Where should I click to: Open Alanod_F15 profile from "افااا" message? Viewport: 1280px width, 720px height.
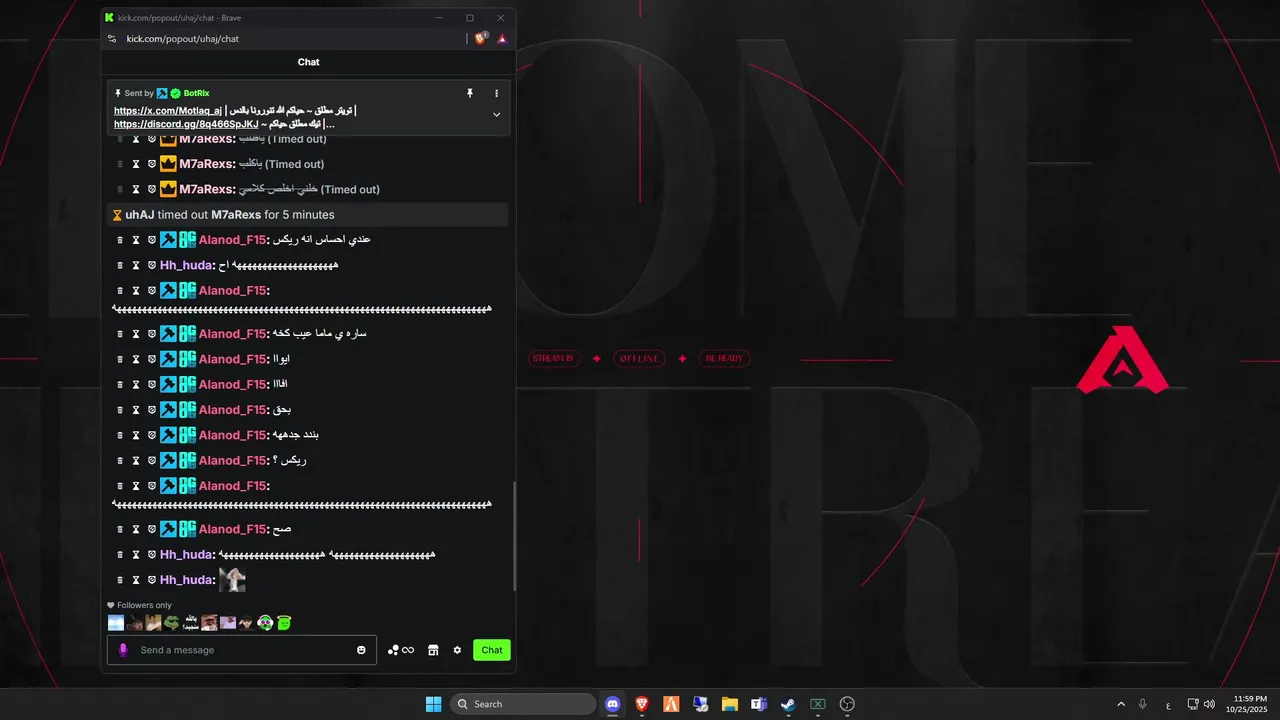click(x=233, y=384)
